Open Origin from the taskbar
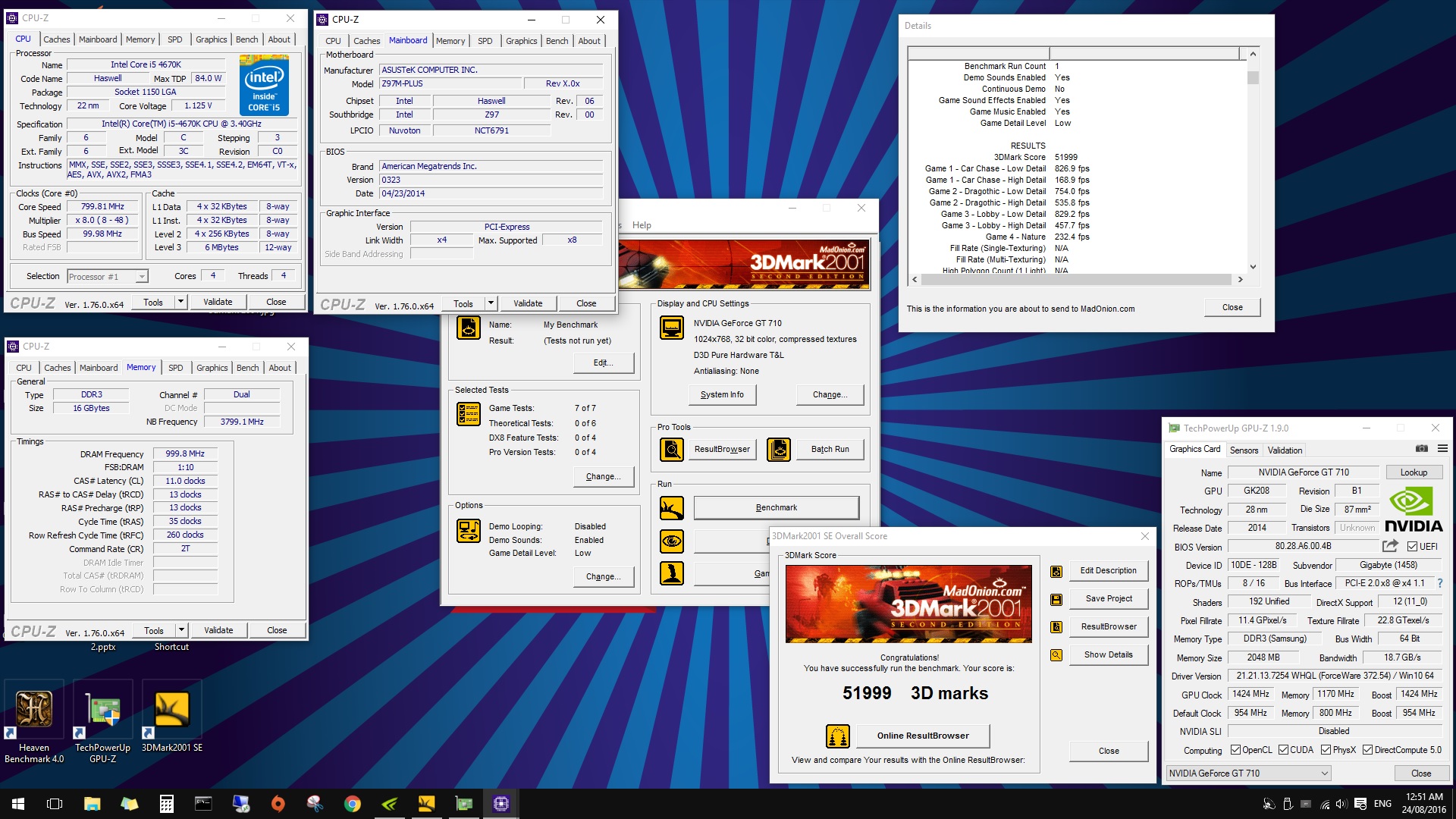The width and height of the screenshot is (1456, 819). 278,804
